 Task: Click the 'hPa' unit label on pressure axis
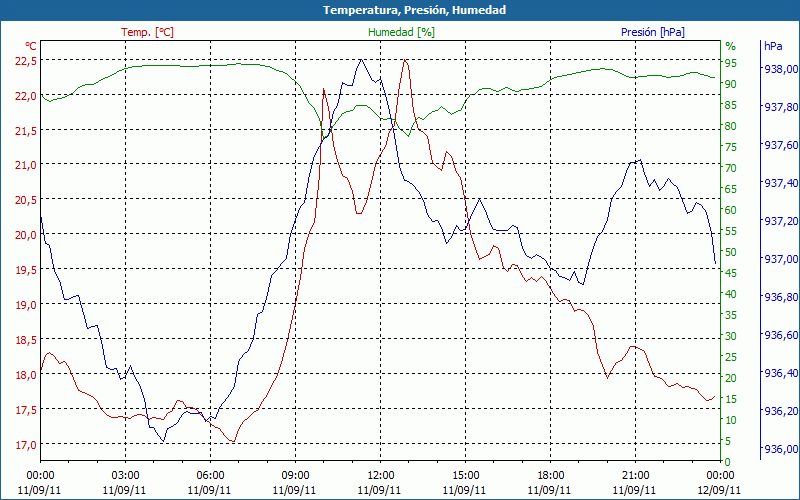coord(773,46)
